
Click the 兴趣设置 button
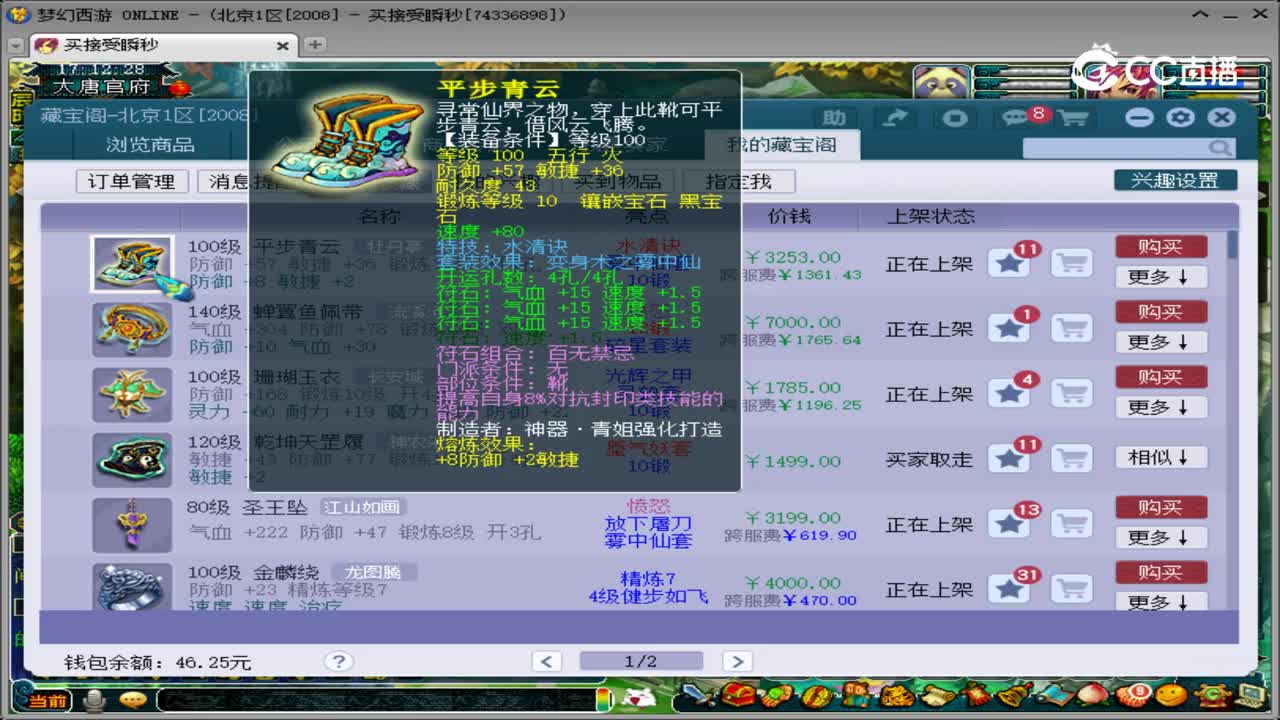(x=1175, y=180)
